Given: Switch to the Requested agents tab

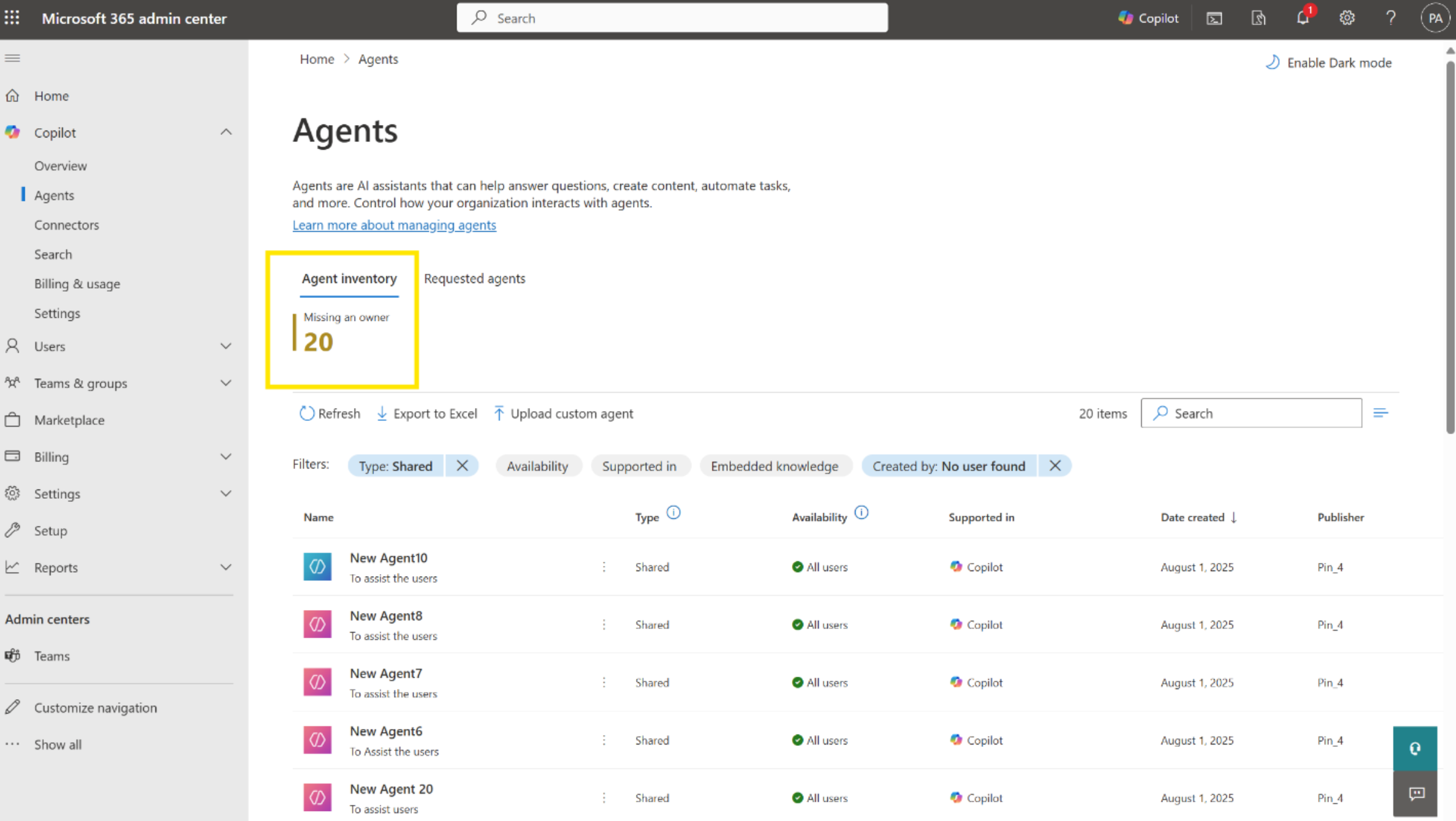Looking at the screenshot, I should coord(474,279).
